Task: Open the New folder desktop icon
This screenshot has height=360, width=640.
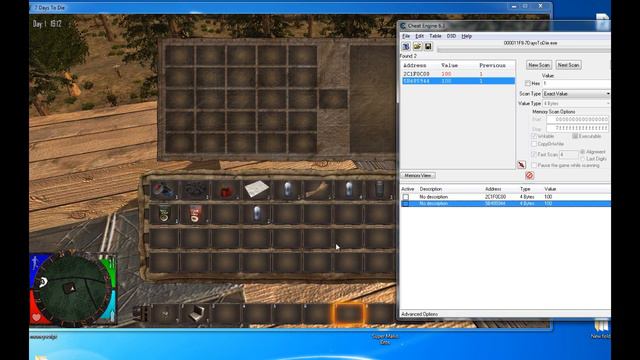Action: (600, 329)
